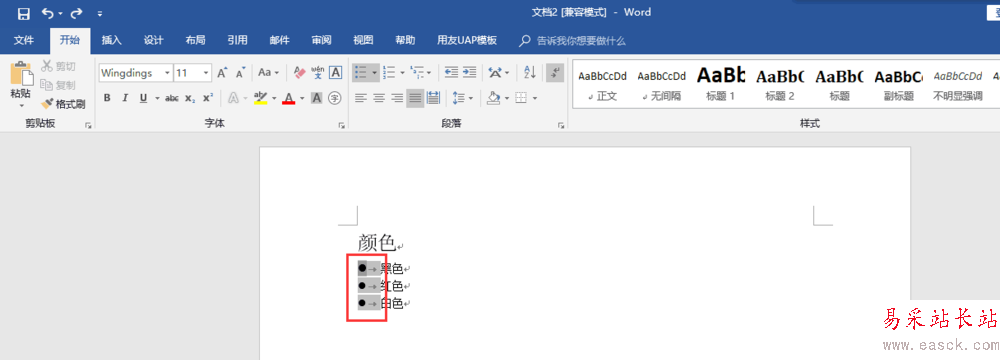Open Customize Quick Access Toolbar dropdown
The width and height of the screenshot is (1000, 360).
coord(100,13)
